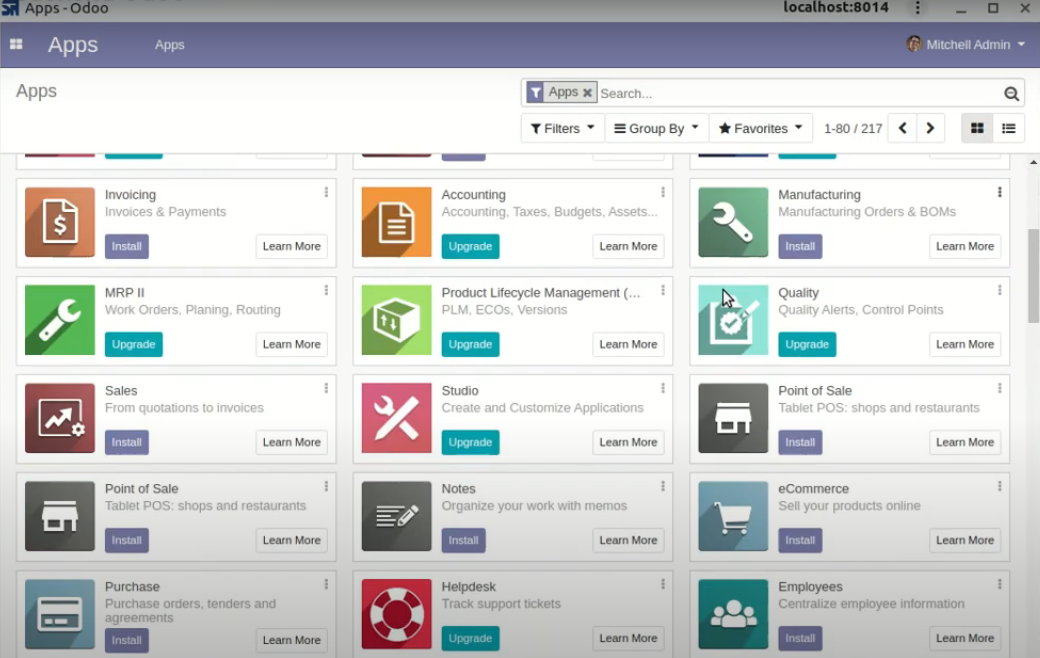Install the Notes app
This screenshot has height=658, width=1040.
[x=464, y=540]
